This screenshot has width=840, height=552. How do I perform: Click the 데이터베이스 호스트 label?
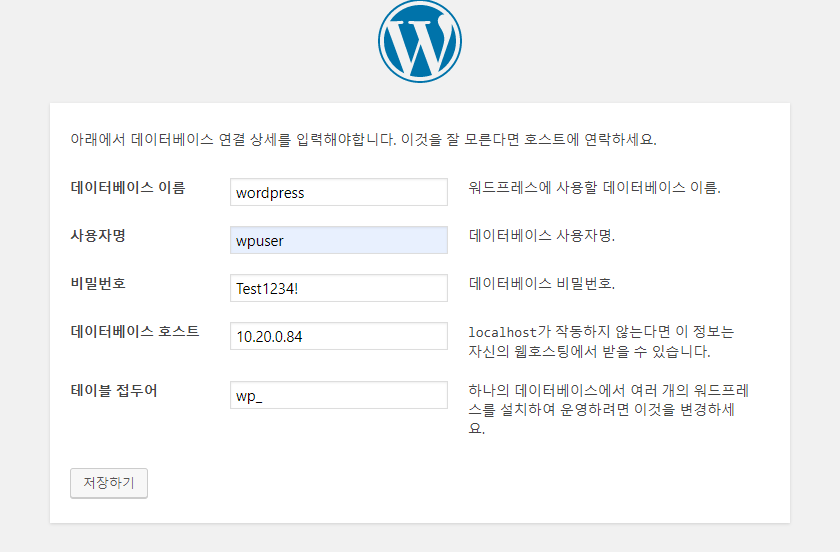click(135, 331)
